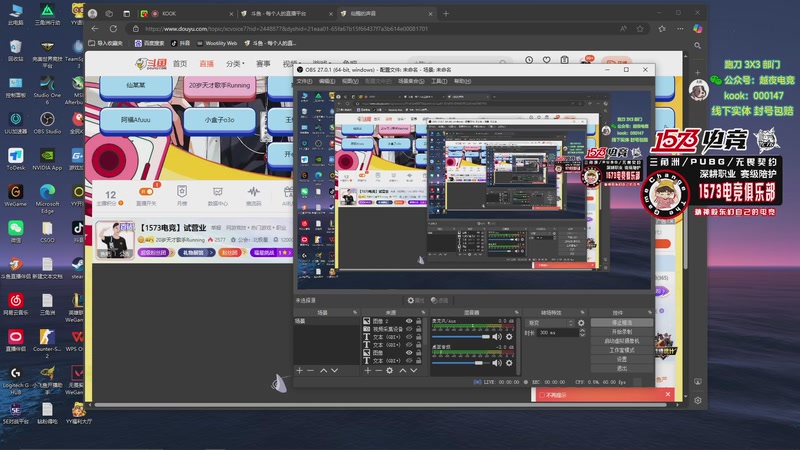The image size is (800, 450).
Task: Go to 首页 in Douyu navigation
Action: 180,63
